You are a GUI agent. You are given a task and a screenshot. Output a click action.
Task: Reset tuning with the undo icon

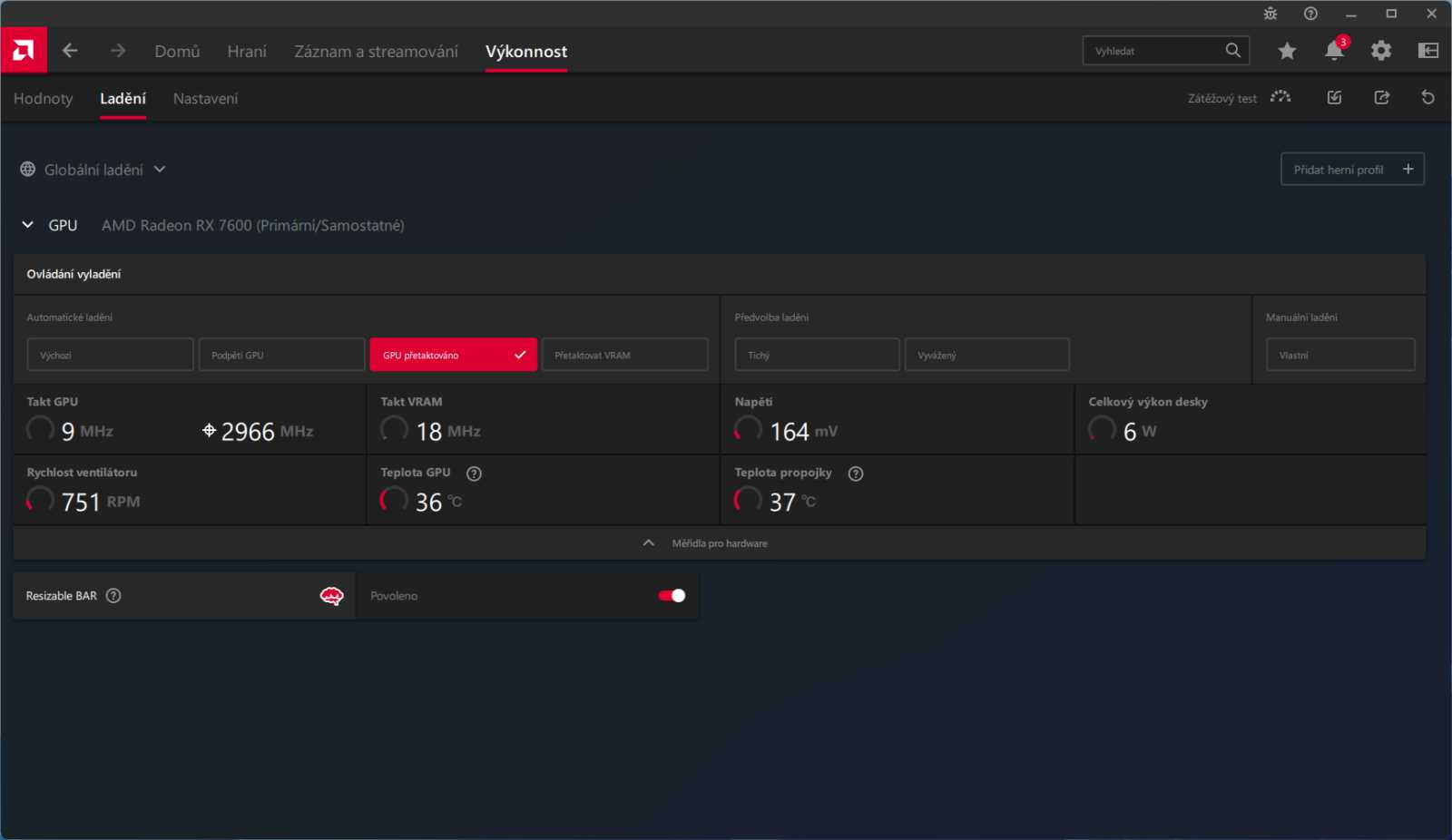(x=1427, y=97)
